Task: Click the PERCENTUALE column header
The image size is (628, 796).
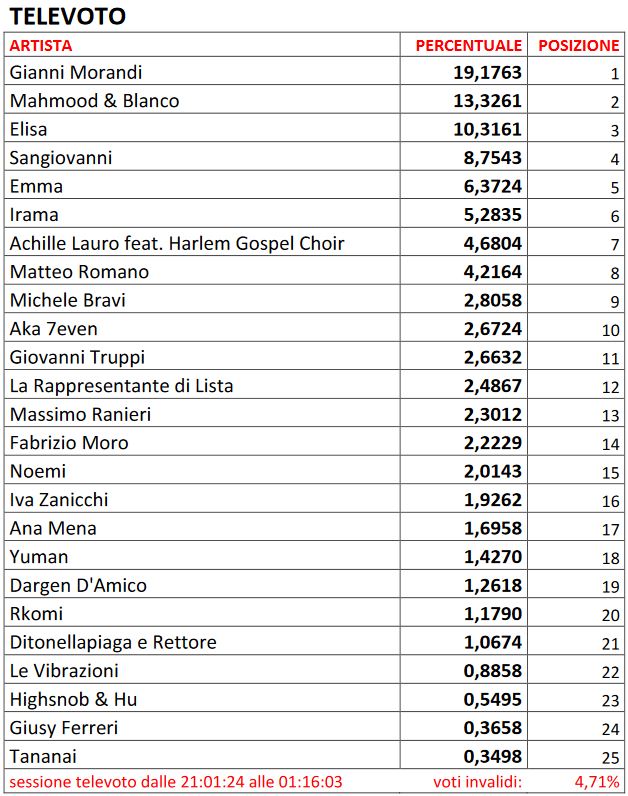Action: click(x=468, y=46)
